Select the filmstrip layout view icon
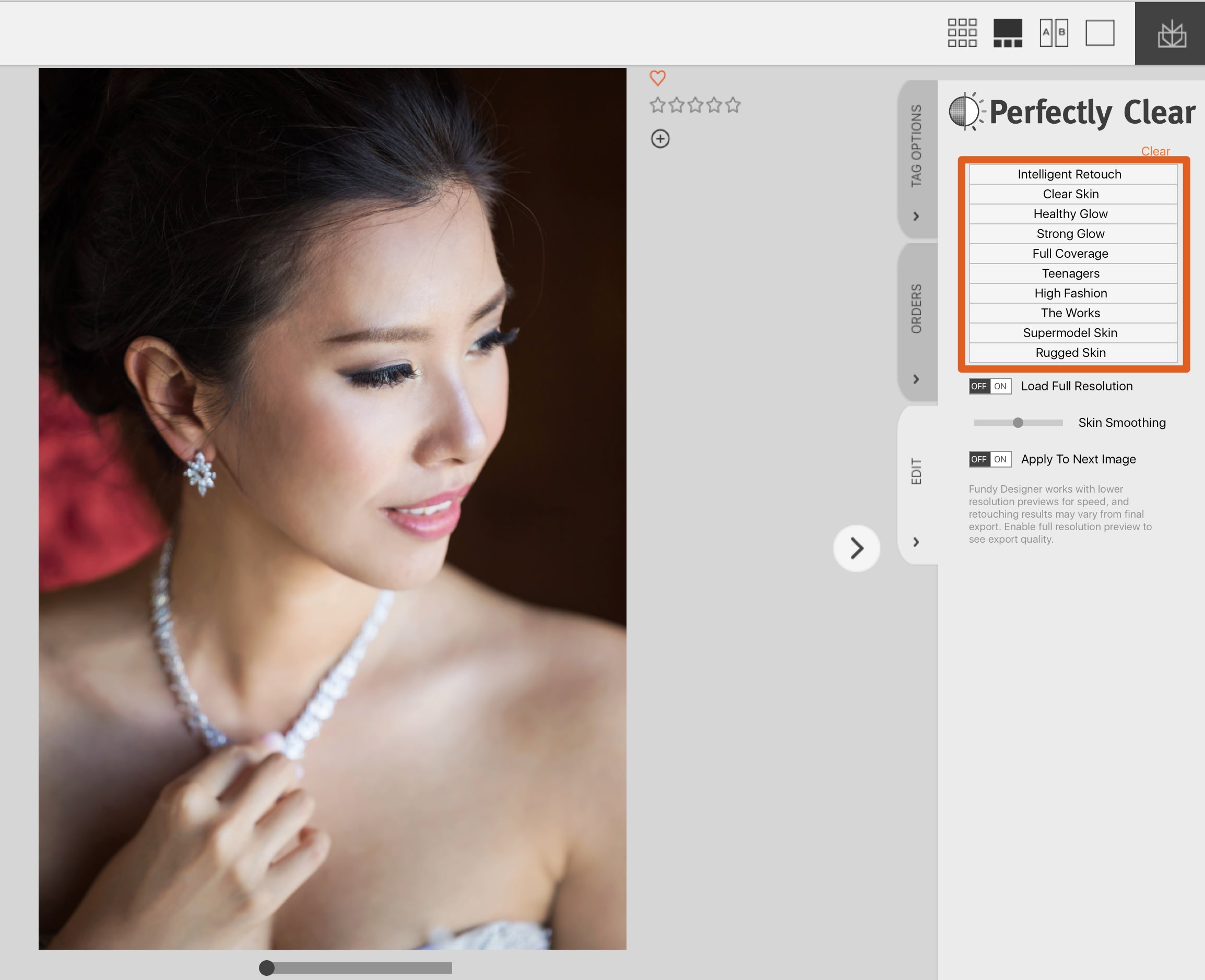 [1008, 33]
